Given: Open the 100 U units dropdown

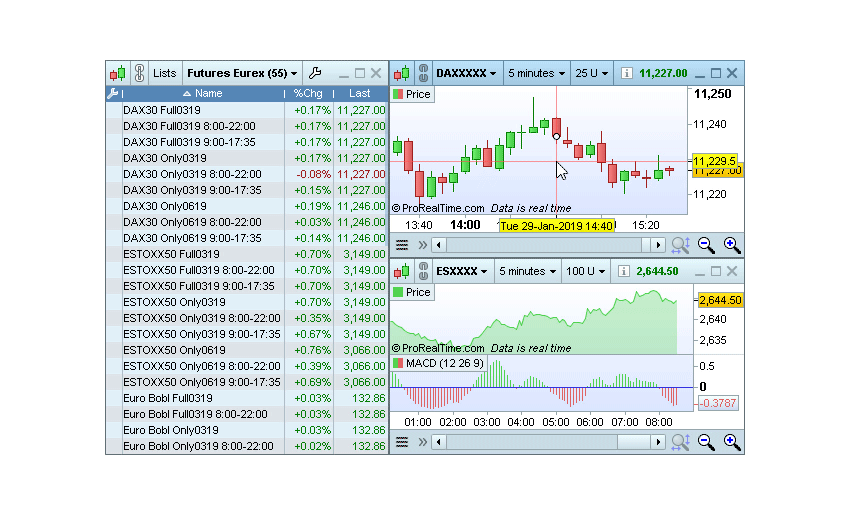Looking at the screenshot, I should point(585,271).
